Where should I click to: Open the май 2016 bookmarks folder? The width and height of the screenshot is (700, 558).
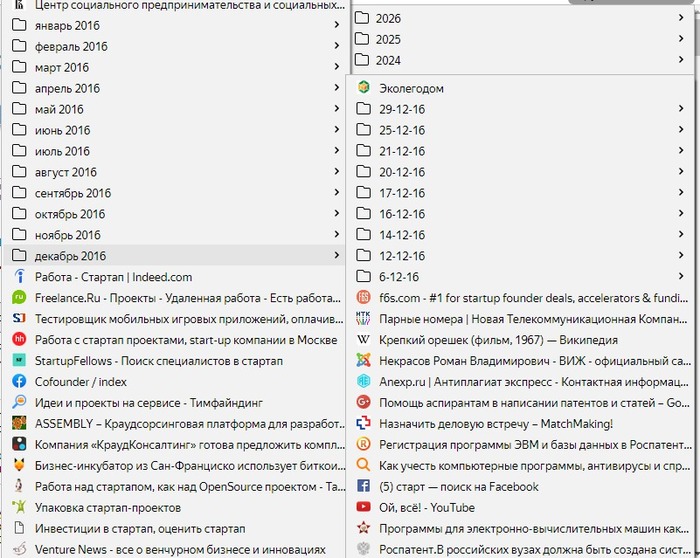pos(59,109)
